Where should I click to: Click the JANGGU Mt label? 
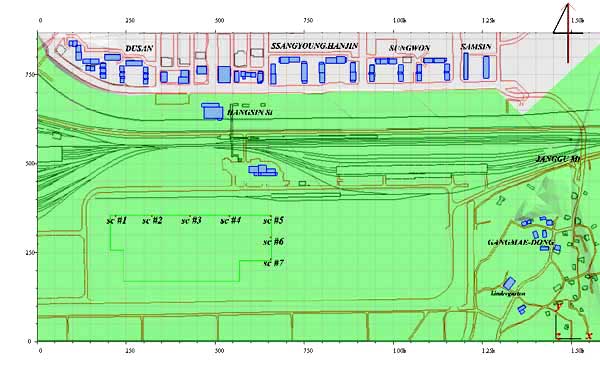pyautogui.click(x=558, y=159)
